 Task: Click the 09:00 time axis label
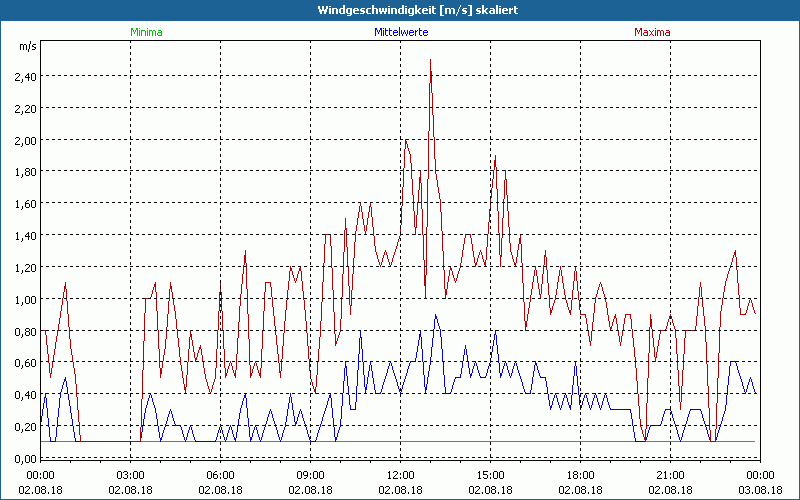point(310,475)
